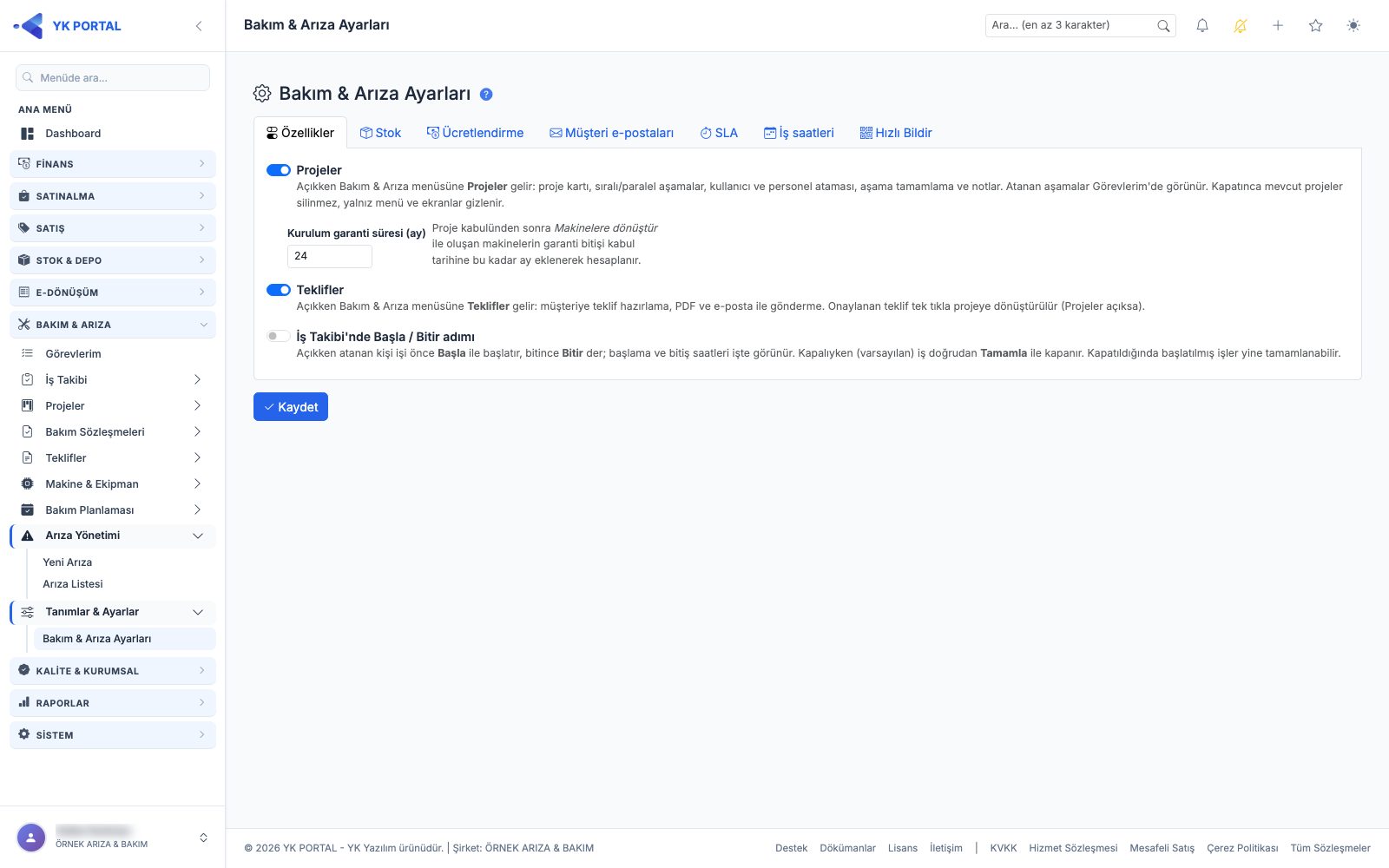
Task: Open the Çerez Politikası footer link
Action: pos(1242,848)
